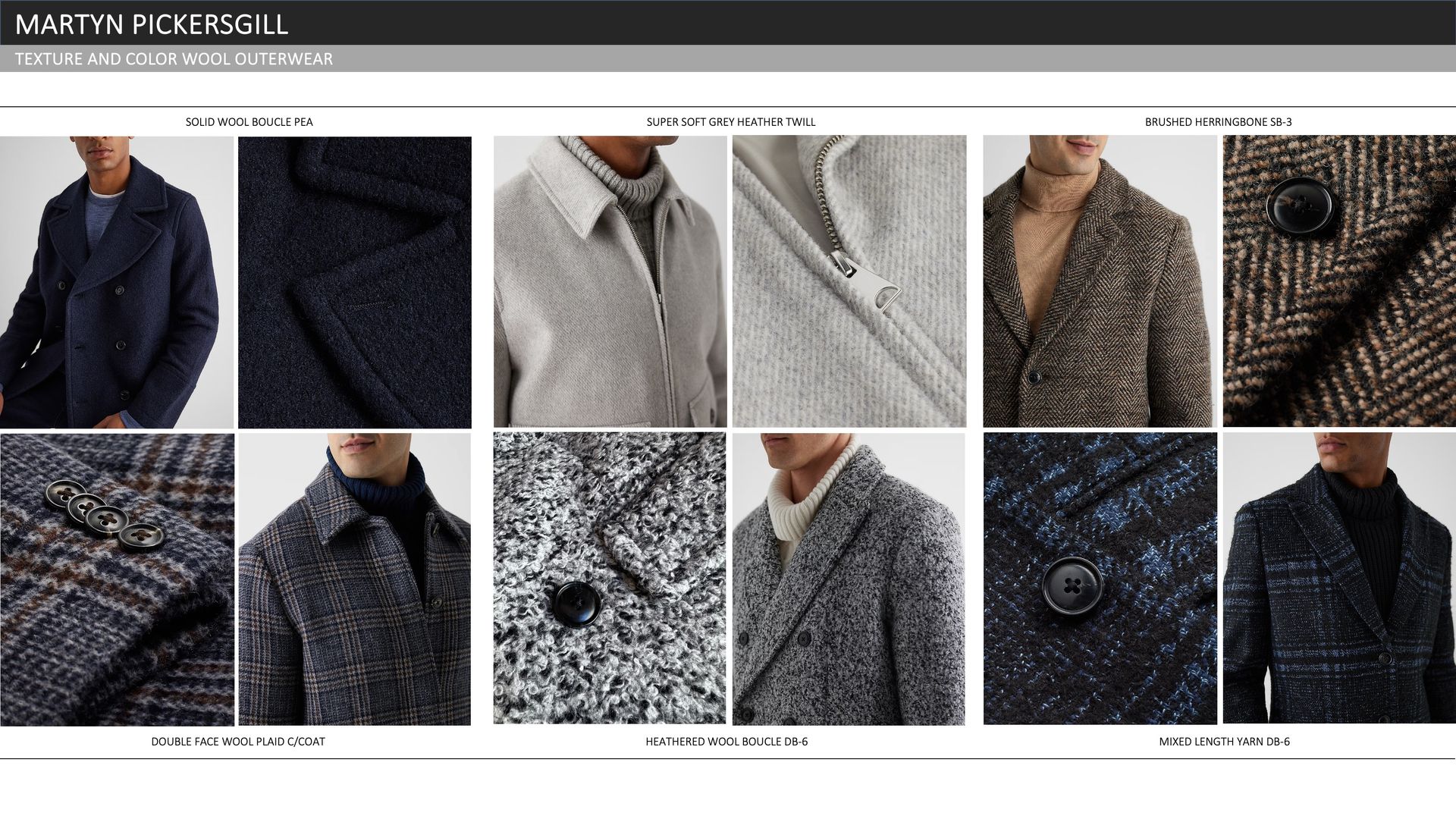Select the Texture and Color Wool Outerwear subtitle
This screenshot has height=819, width=1456.
pyautogui.click(x=174, y=59)
